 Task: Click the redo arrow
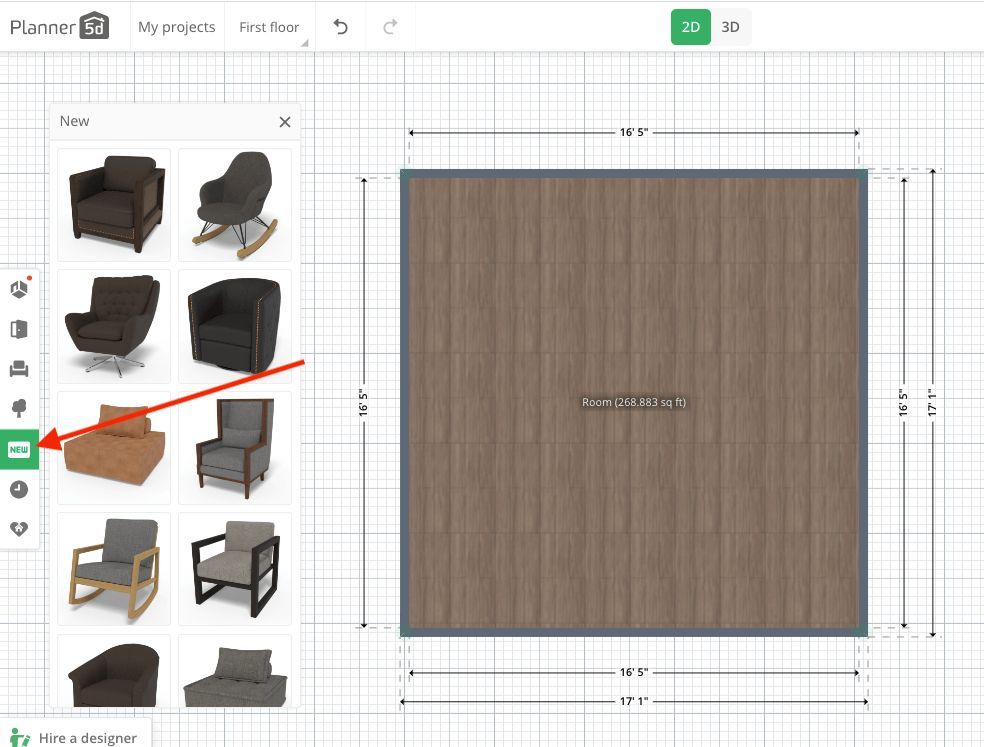[390, 27]
